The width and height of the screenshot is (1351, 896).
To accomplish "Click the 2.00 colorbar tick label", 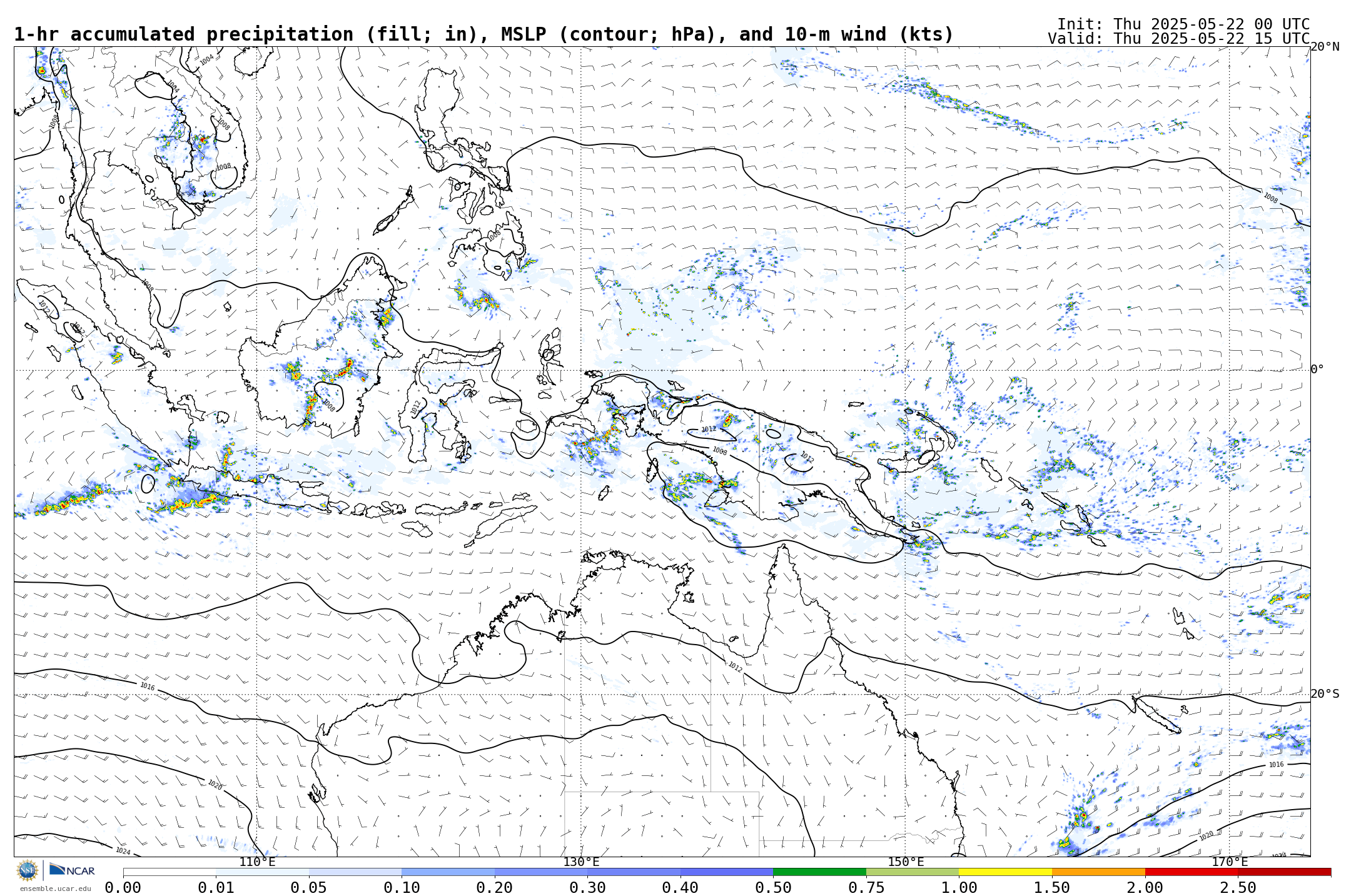I will [x=1145, y=888].
